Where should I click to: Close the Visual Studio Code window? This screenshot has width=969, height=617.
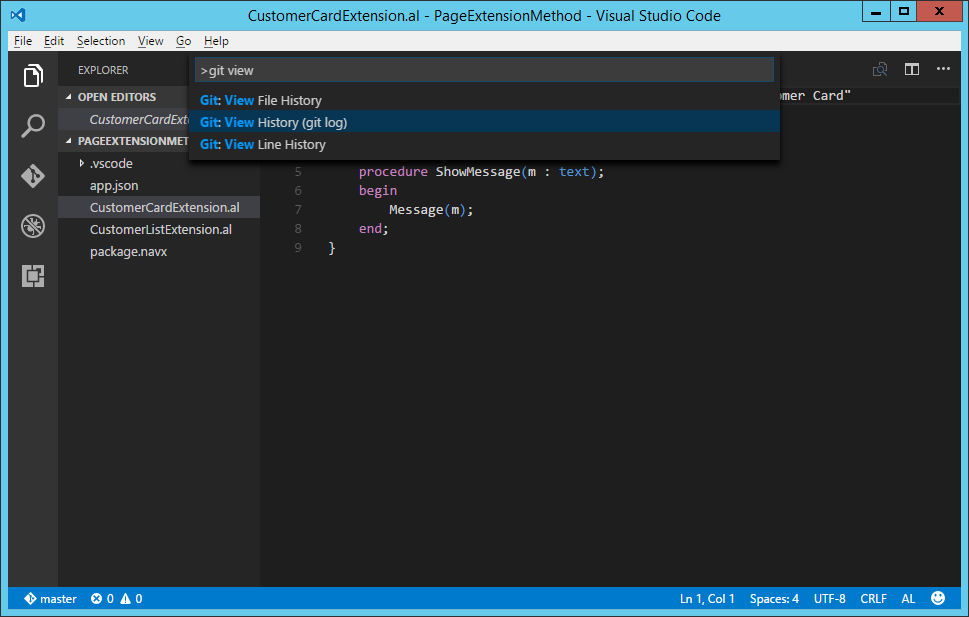pos(939,11)
